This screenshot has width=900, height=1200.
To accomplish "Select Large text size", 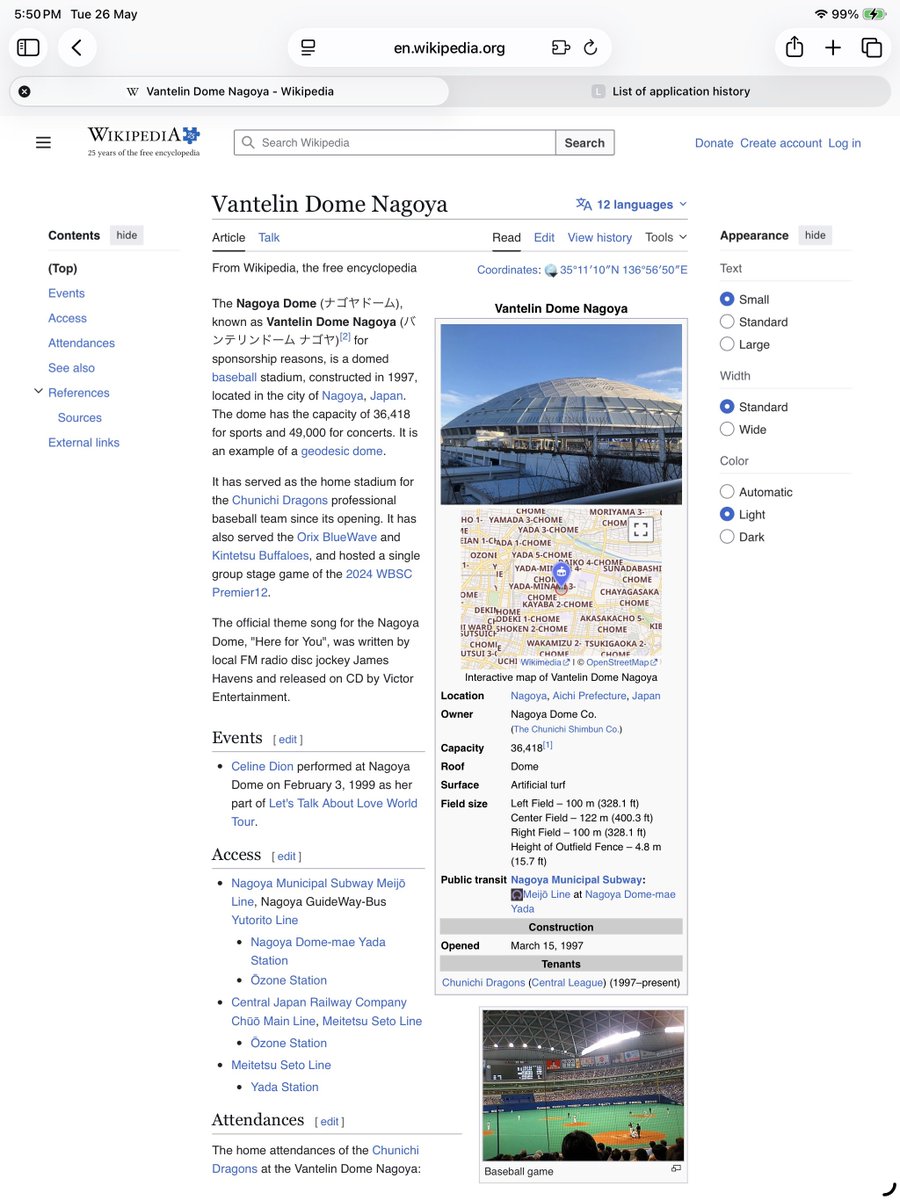I will point(727,344).
